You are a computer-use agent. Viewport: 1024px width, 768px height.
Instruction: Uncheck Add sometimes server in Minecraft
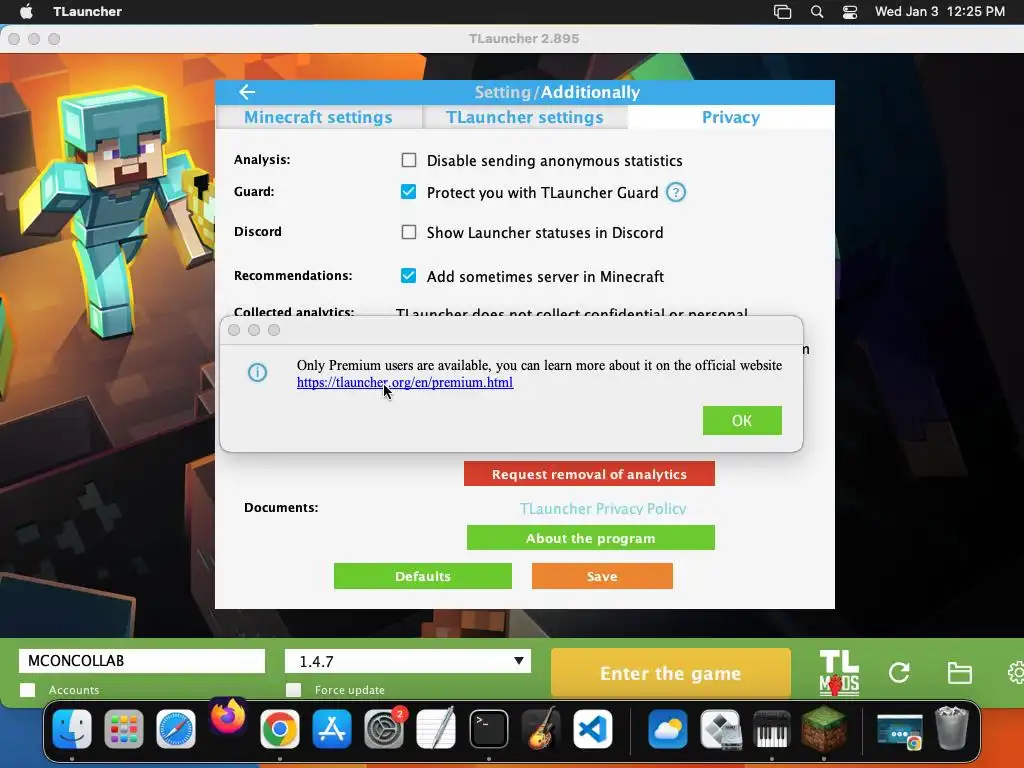409,276
